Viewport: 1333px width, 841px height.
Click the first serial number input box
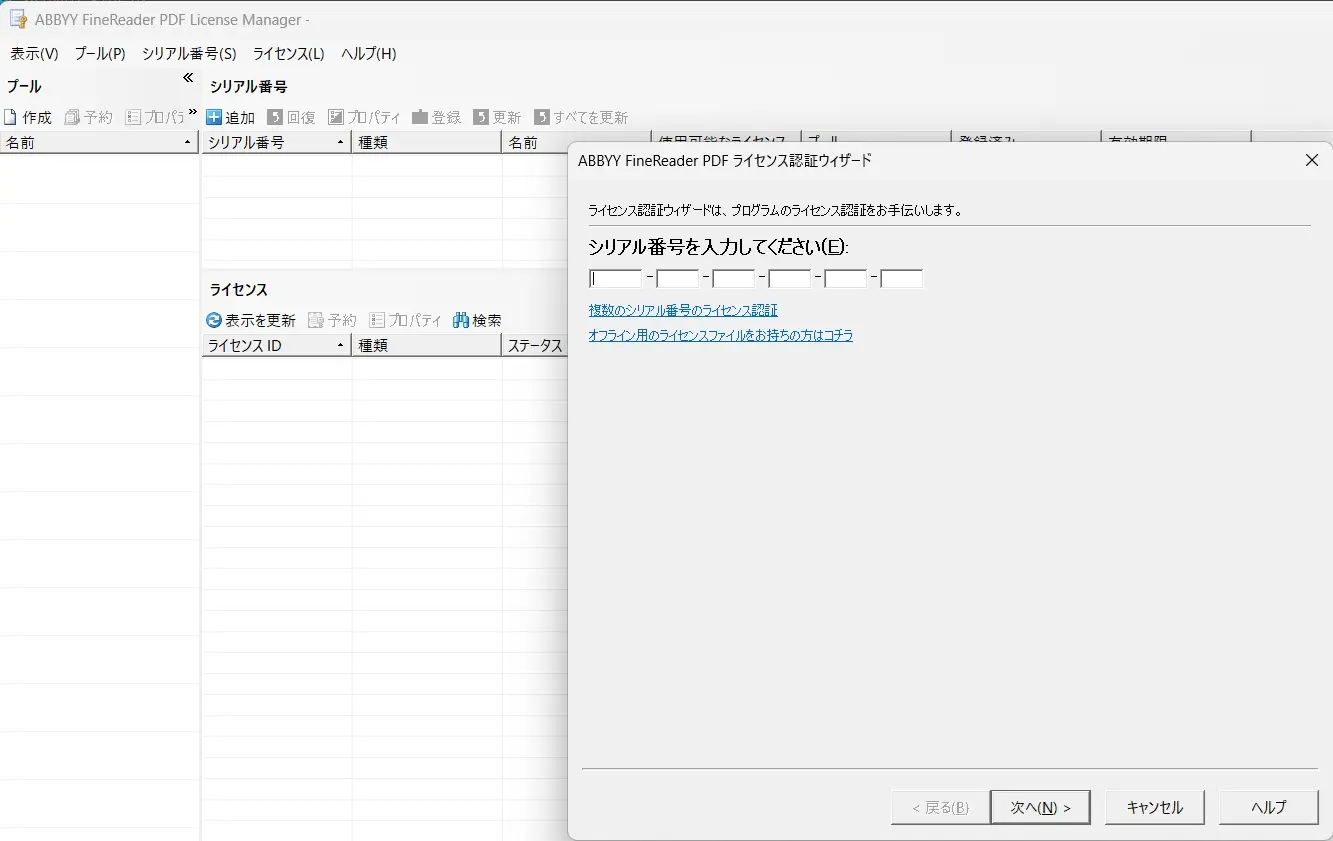pos(614,277)
